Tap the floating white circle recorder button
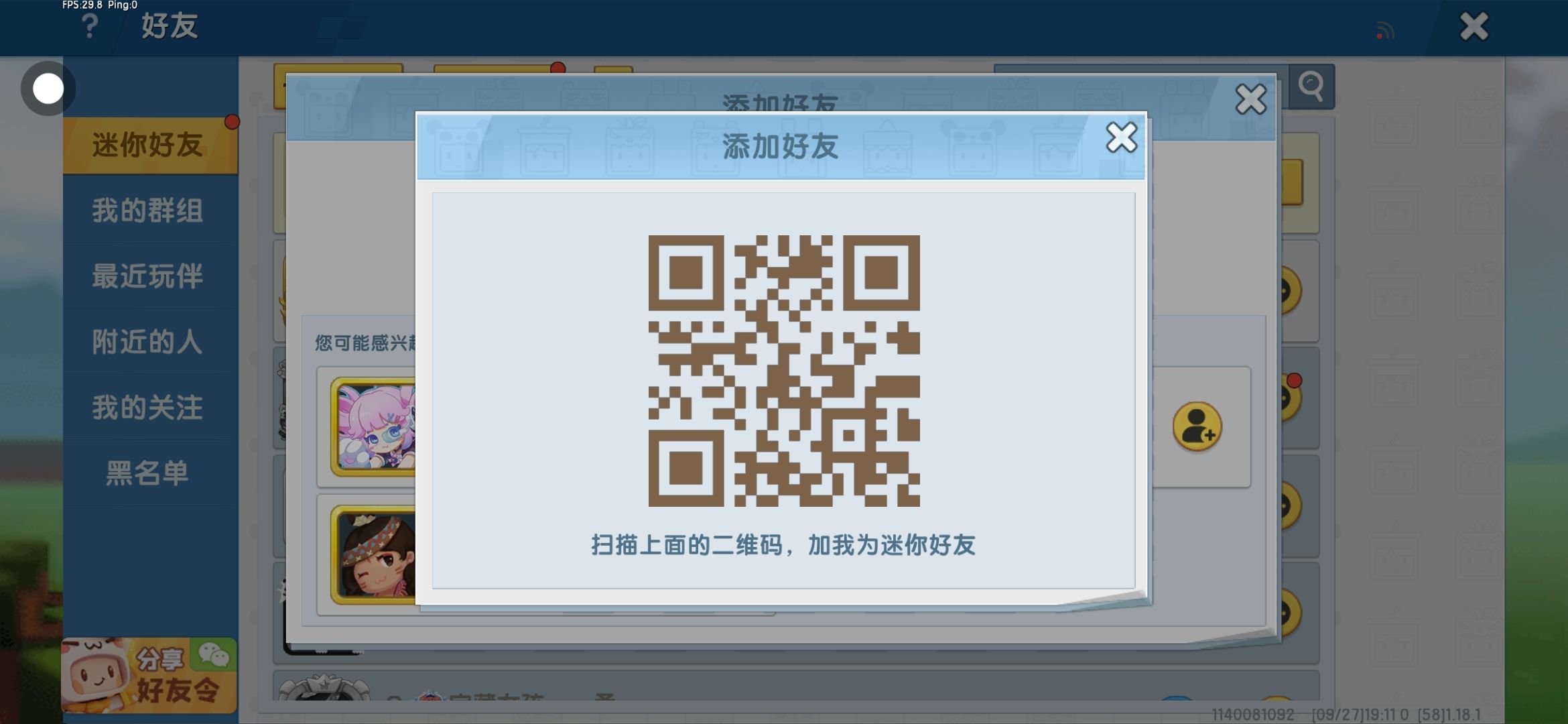Viewport: 1568px width, 724px height. (x=48, y=88)
